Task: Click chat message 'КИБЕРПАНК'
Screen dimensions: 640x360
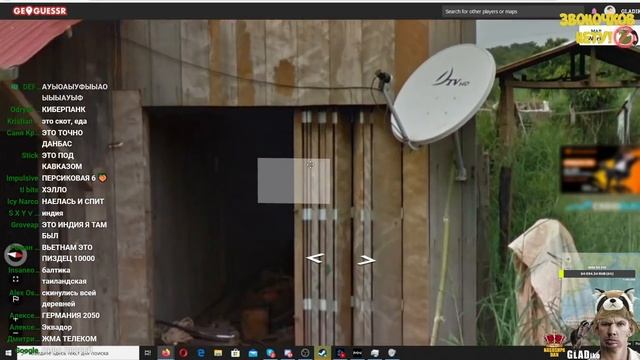Action: pos(64,109)
